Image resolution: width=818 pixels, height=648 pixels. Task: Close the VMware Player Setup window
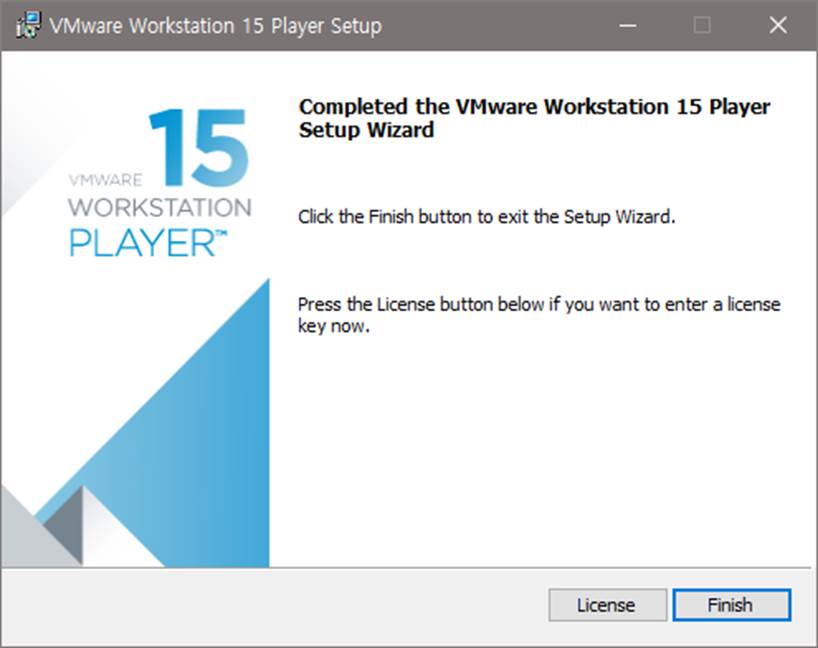pyautogui.click(x=778, y=25)
